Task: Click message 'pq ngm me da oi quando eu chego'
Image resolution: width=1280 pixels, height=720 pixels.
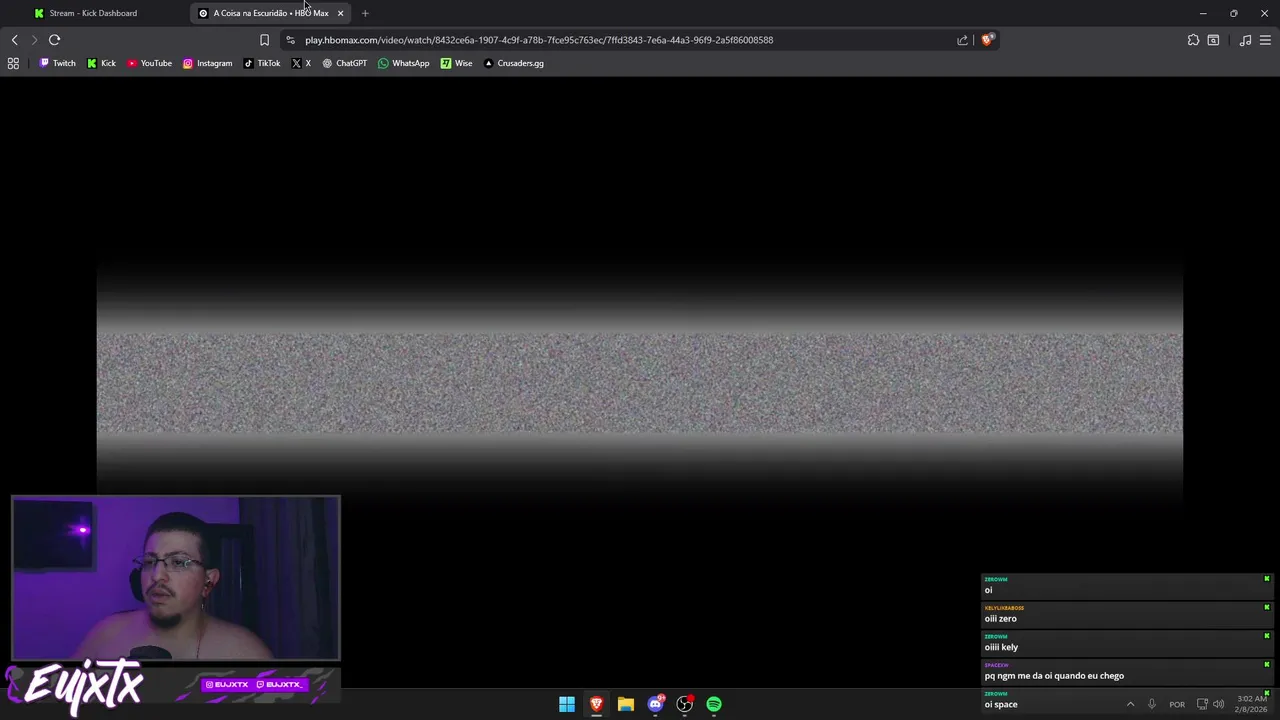Action: [1054, 676]
